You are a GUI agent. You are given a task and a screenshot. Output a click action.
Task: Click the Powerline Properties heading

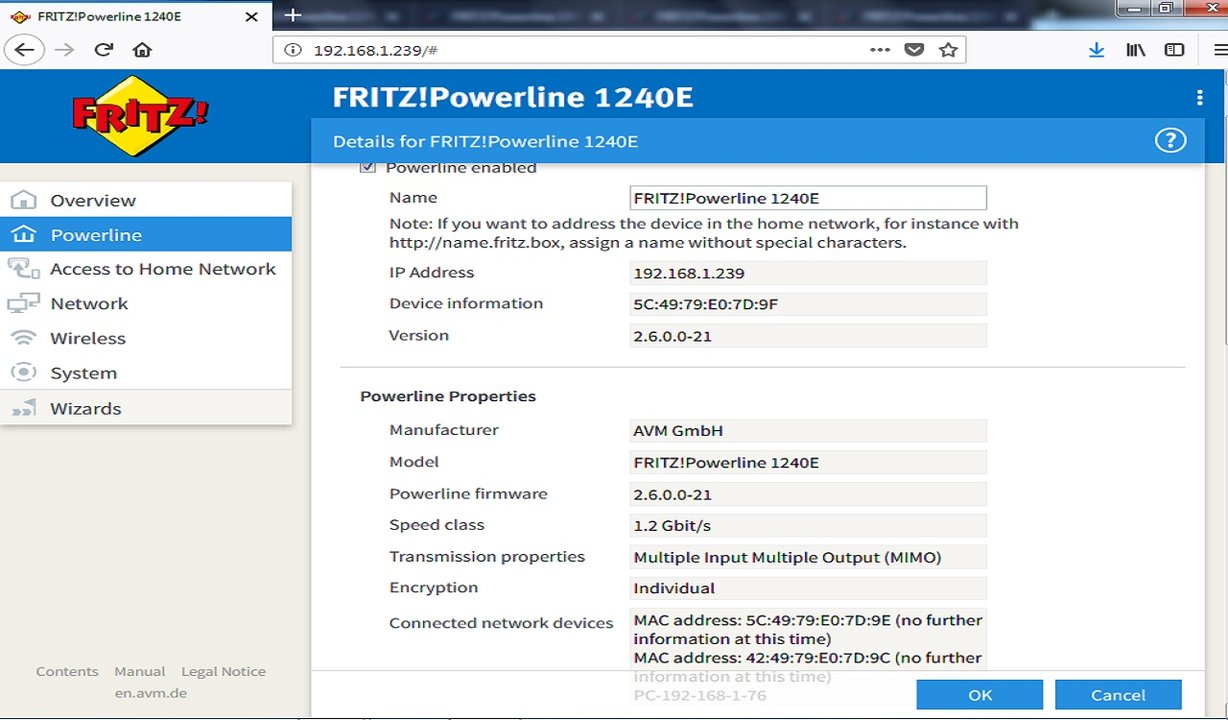pos(448,396)
